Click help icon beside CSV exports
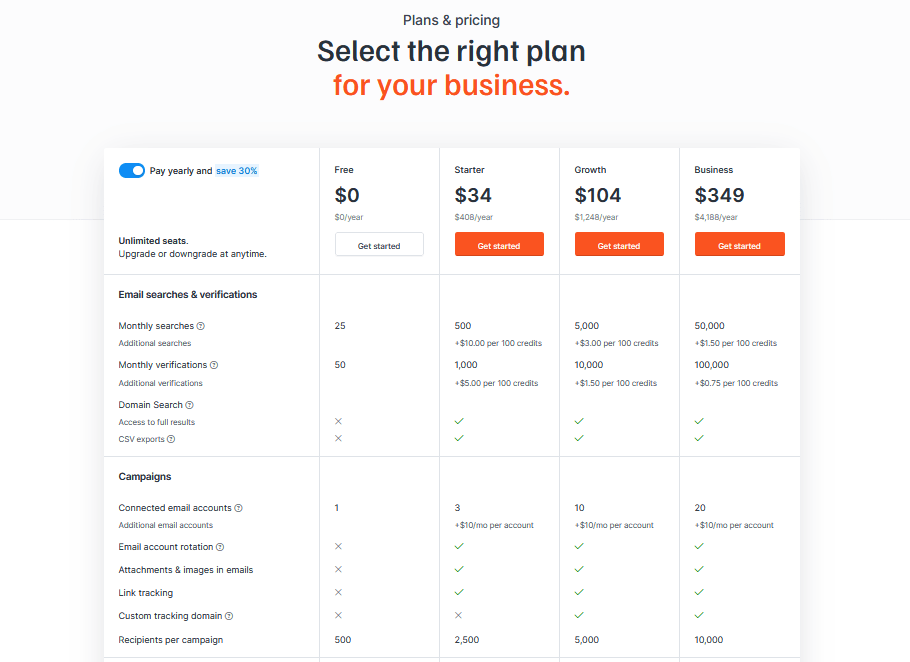 (171, 439)
